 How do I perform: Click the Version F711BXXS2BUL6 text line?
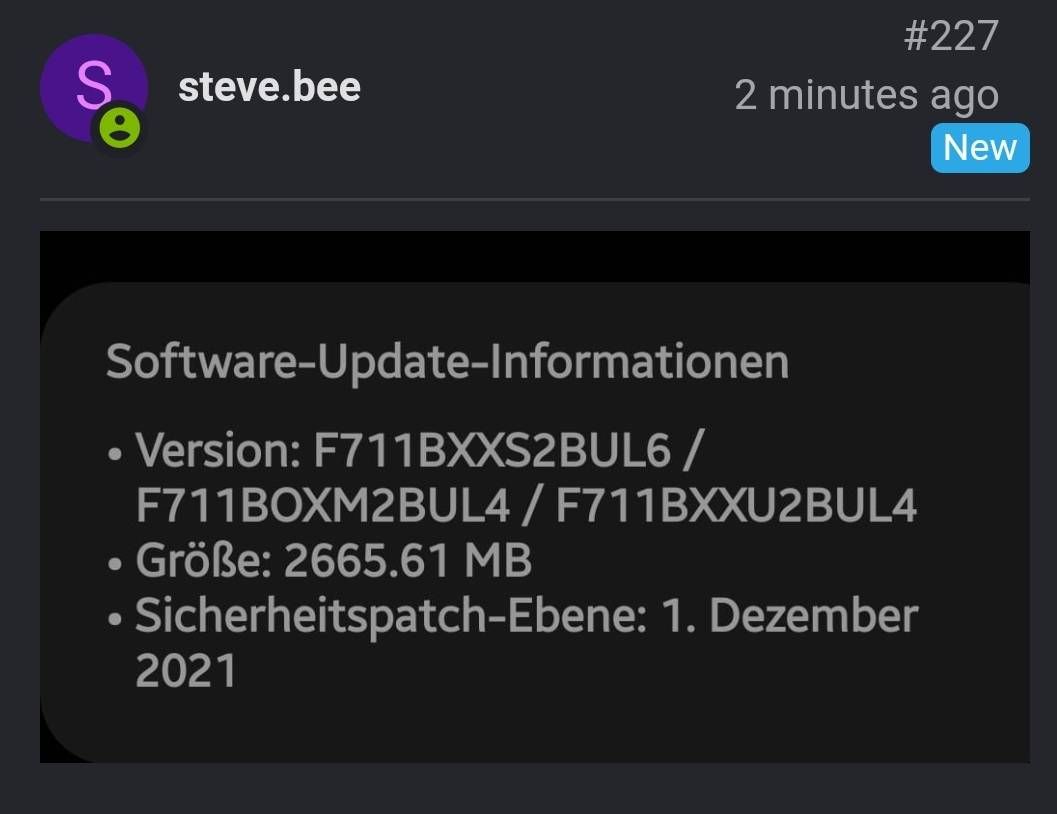click(419, 449)
